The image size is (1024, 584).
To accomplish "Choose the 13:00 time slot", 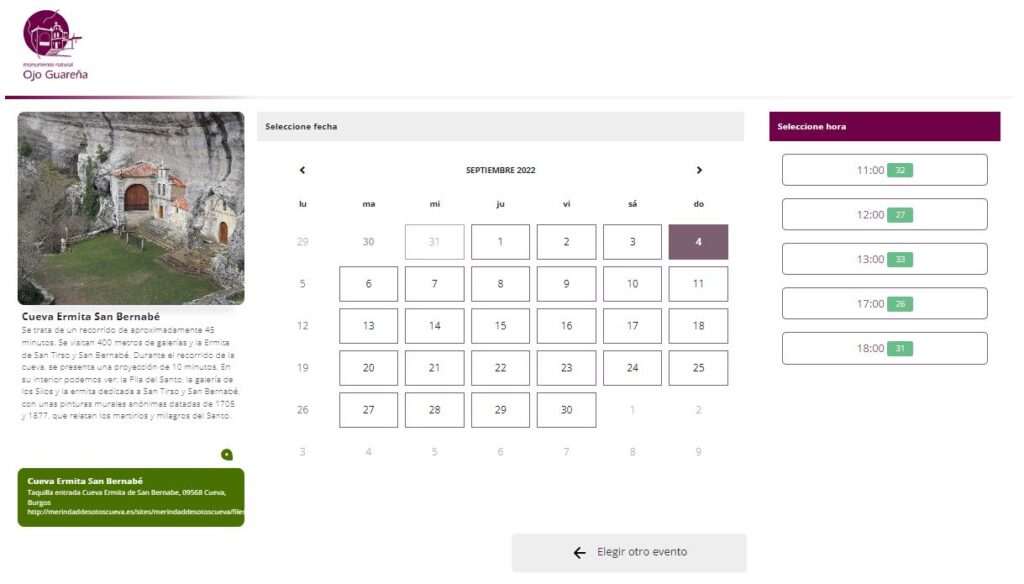I will tap(884, 259).
